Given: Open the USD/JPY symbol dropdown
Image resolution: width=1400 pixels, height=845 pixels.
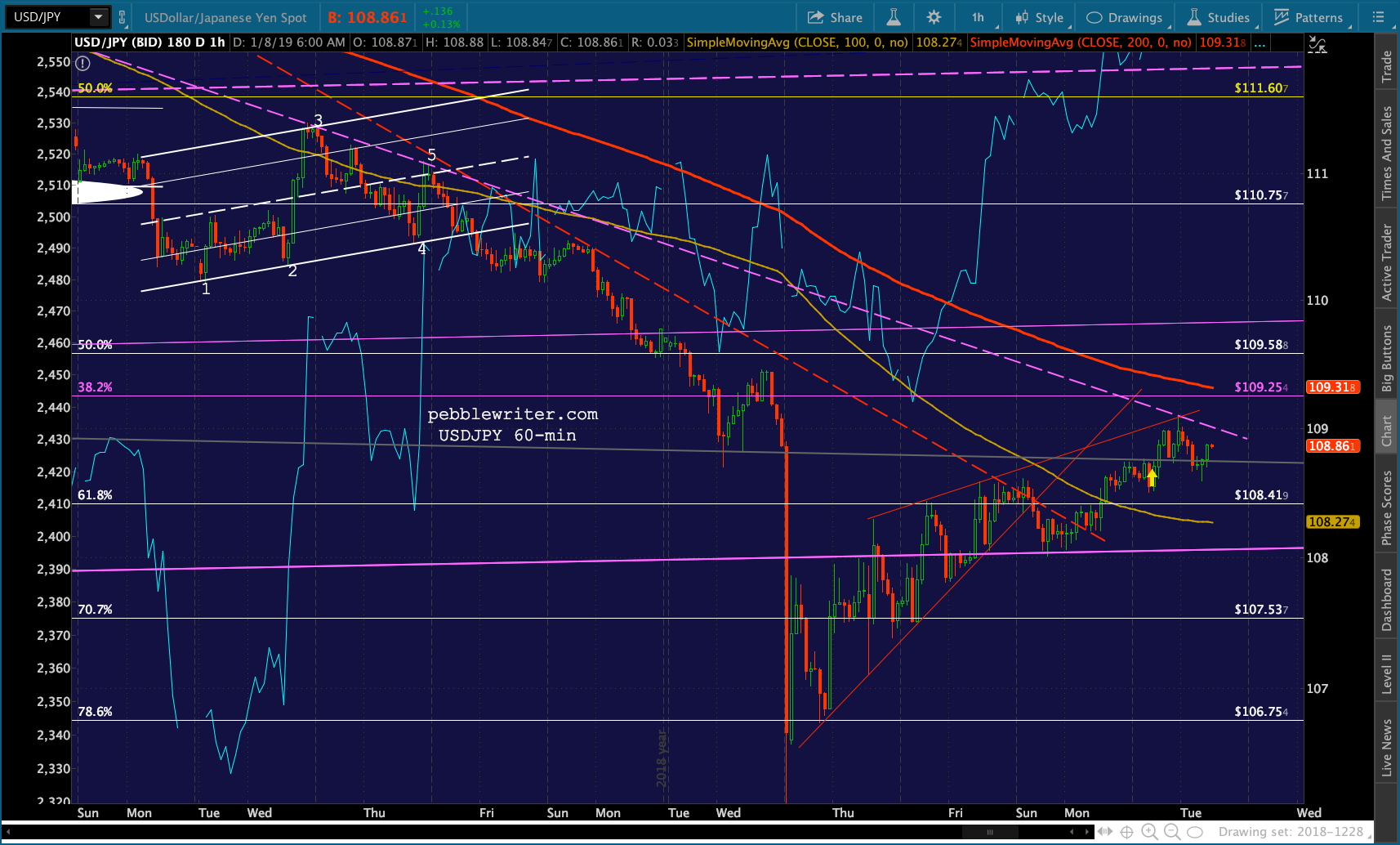Looking at the screenshot, I should click(98, 17).
